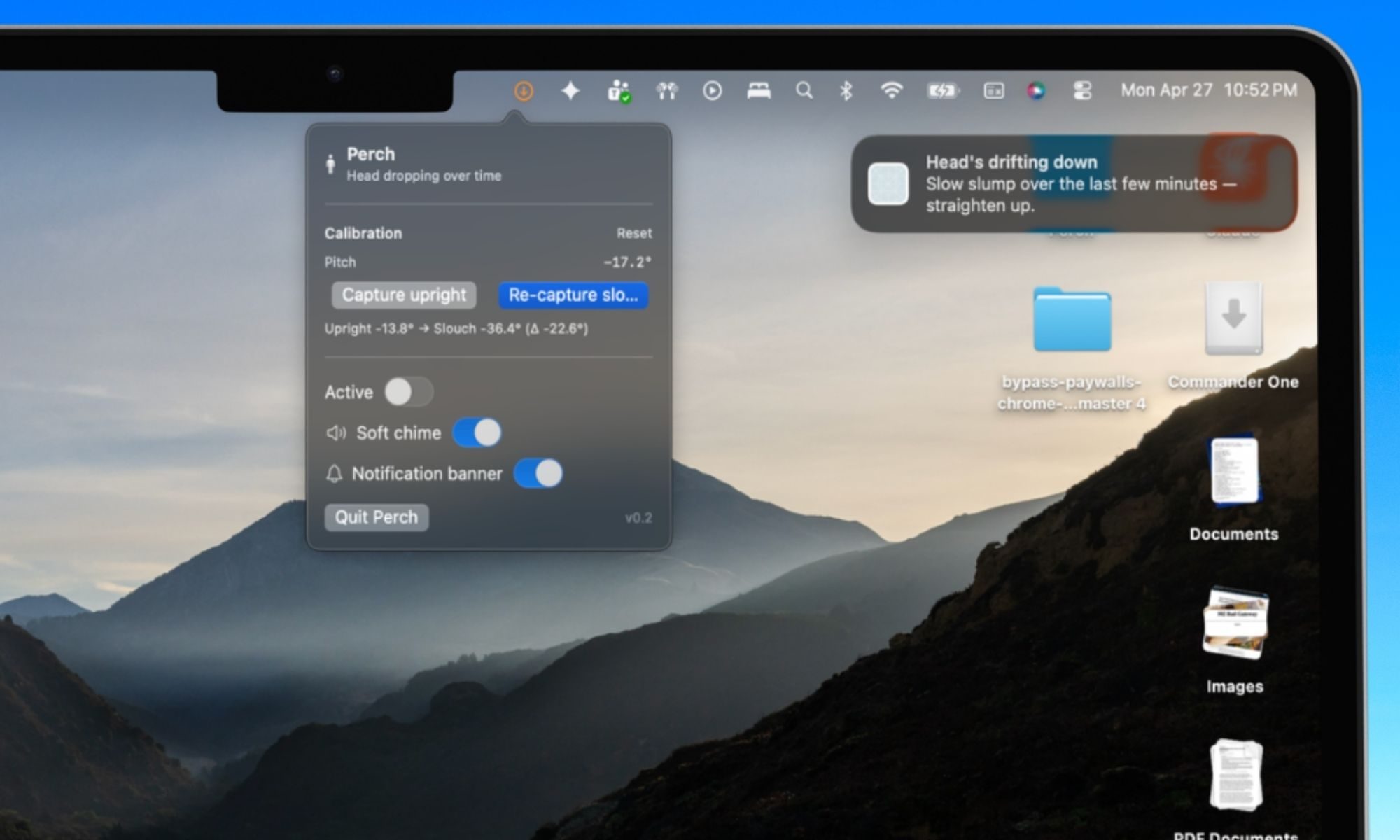This screenshot has width=1400, height=840.
Task: Disable the Soft chime switch
Action: pyautogui.click(x=477, y=433)
